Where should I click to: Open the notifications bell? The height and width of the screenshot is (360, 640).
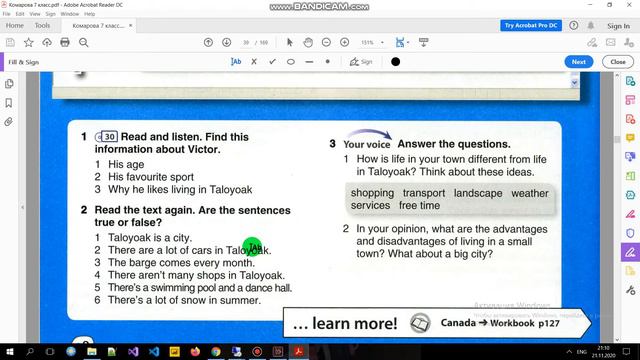(591, 25)
